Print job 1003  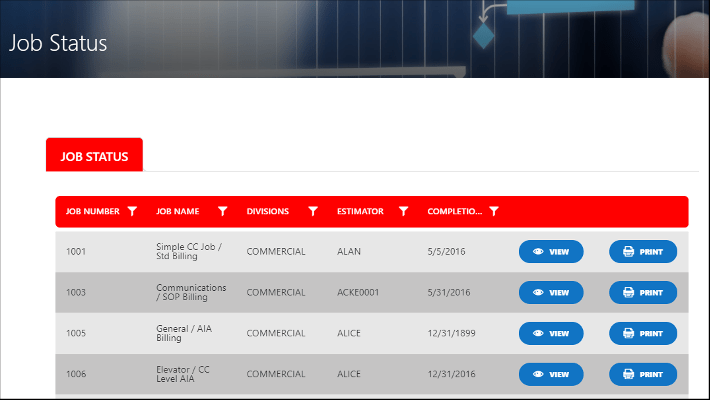coord(643,292)
